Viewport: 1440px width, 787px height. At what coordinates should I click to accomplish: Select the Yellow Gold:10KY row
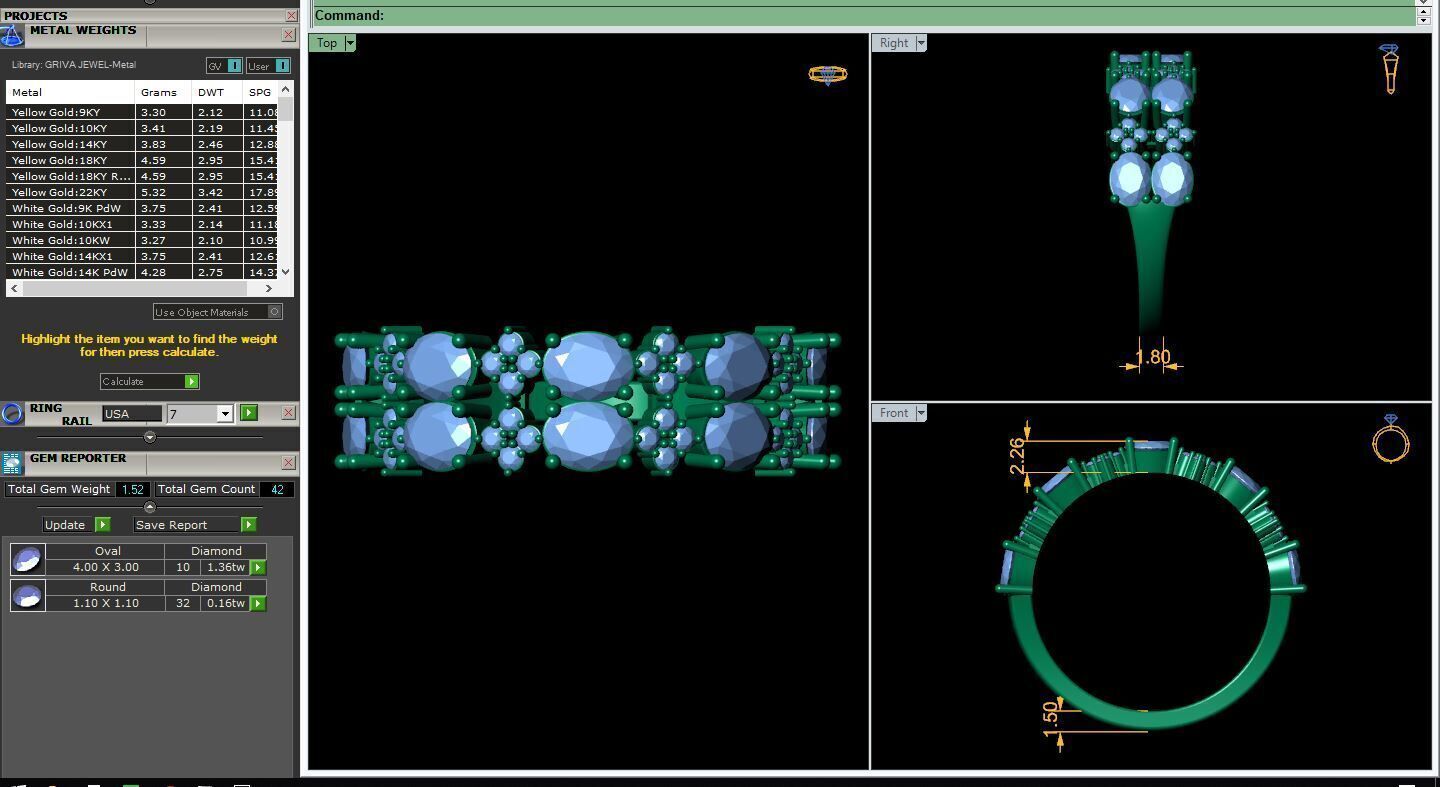point(142,128)
